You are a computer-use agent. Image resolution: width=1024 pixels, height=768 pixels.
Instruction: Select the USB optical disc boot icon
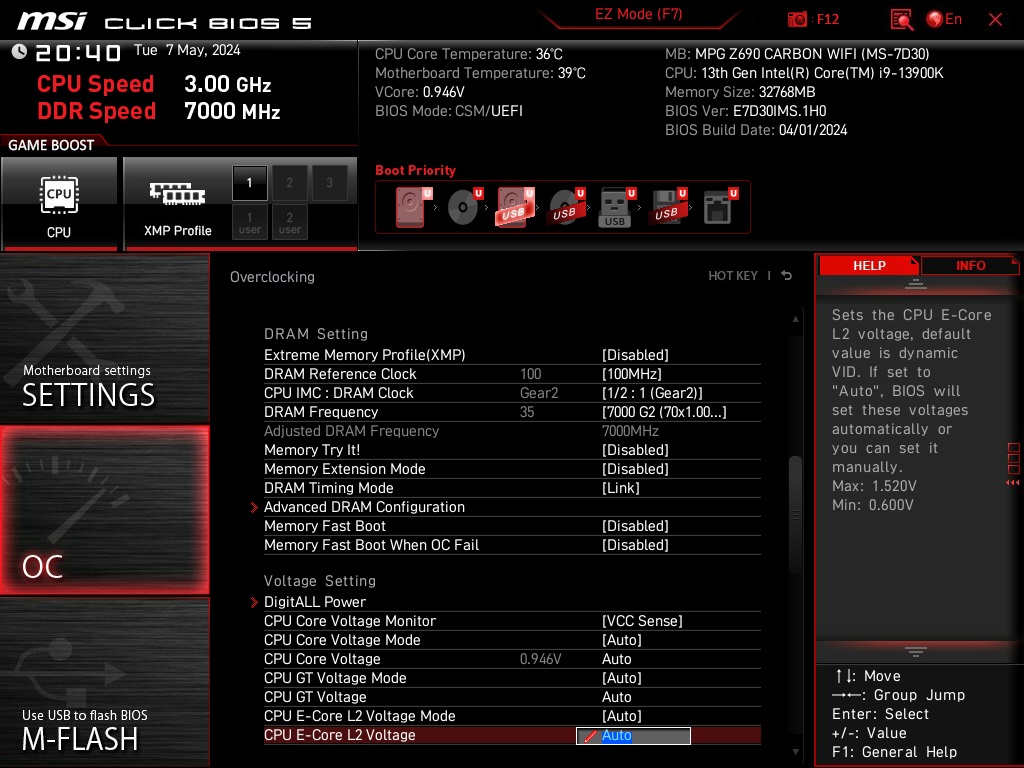pos(567,207)
